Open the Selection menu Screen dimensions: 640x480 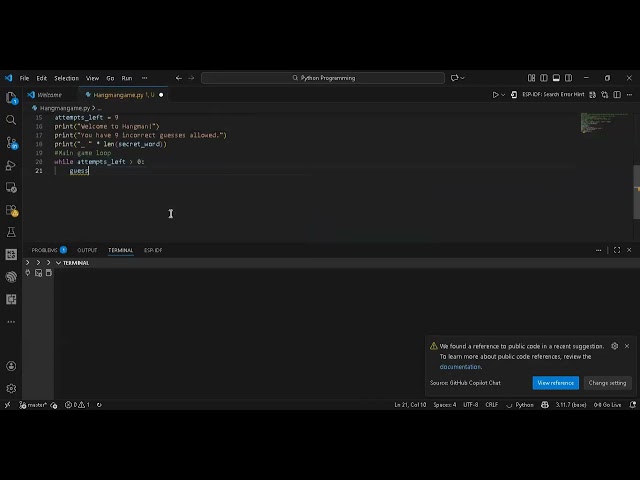point(66,78)
